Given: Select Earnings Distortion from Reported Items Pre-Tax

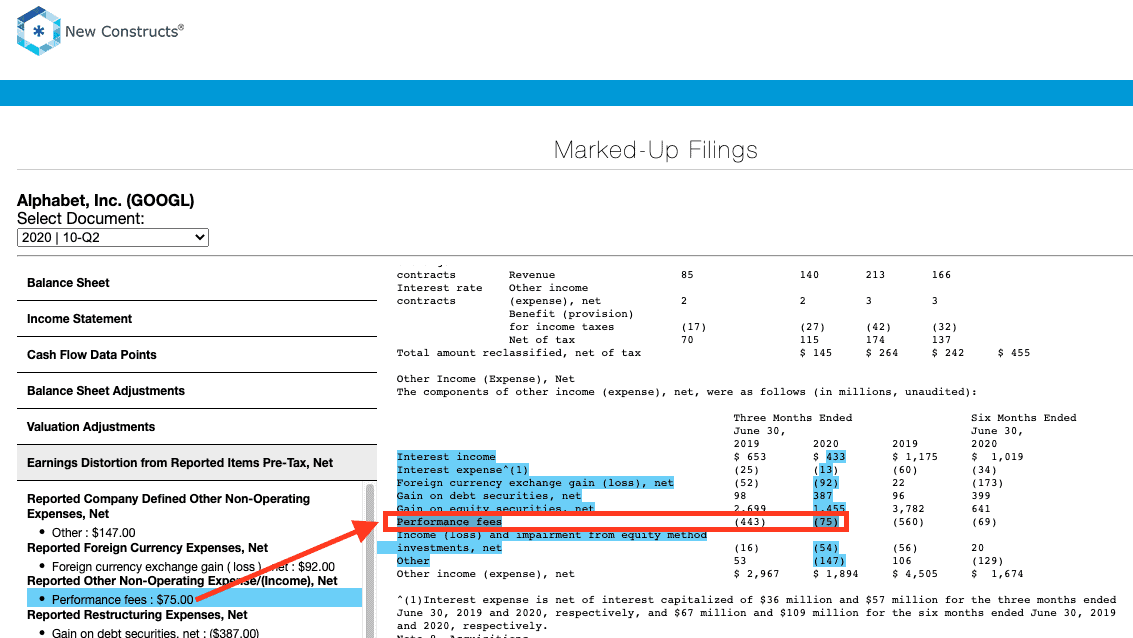Looking at the screenshot, I should (197, 463).
